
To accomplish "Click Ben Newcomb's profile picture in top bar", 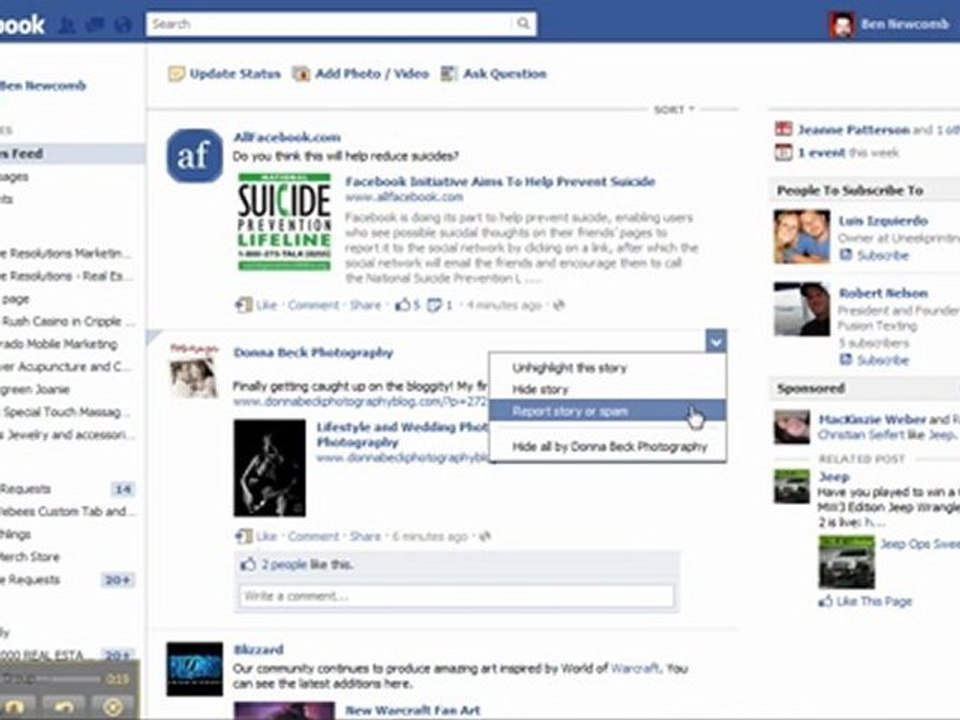I will coord(841,24).
